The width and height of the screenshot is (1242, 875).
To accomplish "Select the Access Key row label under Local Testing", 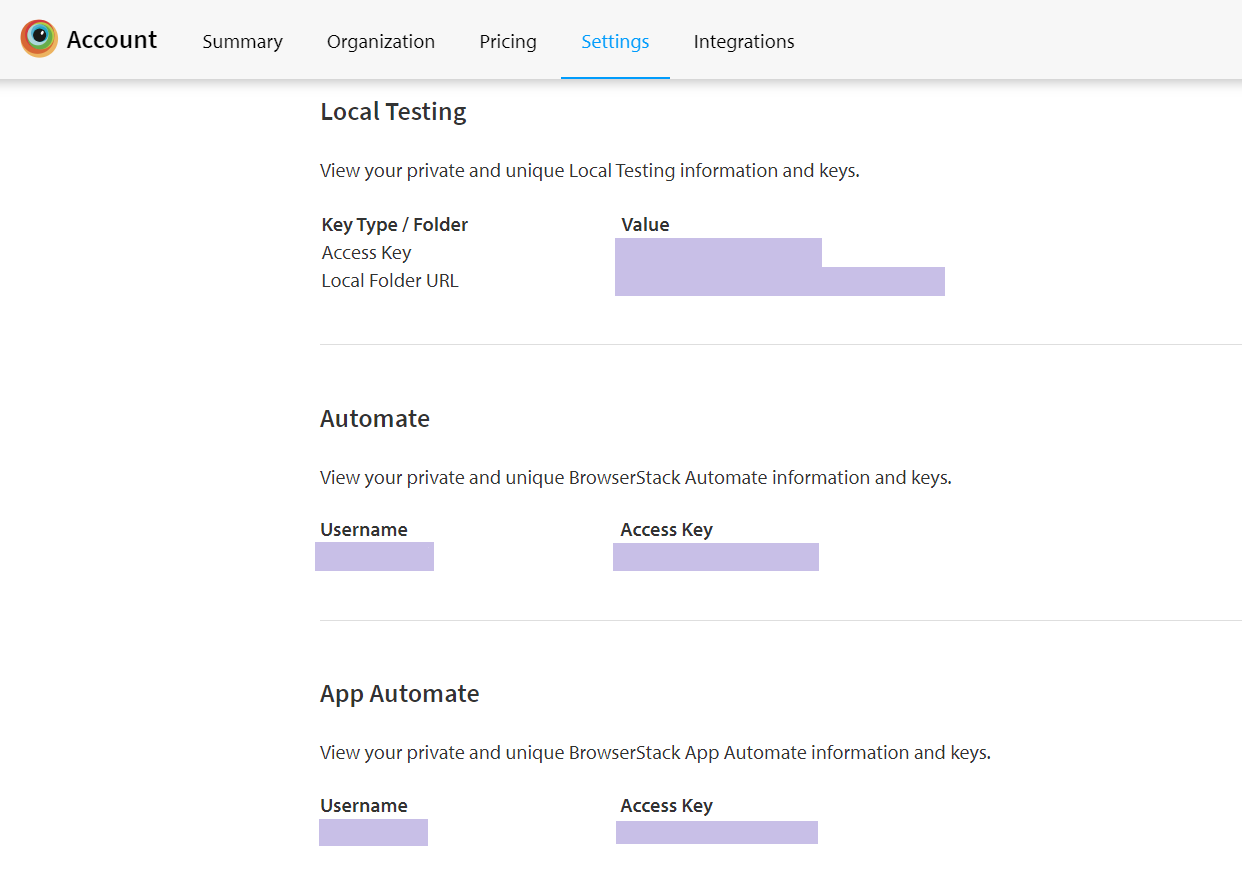I will click(x=366, y=253).
